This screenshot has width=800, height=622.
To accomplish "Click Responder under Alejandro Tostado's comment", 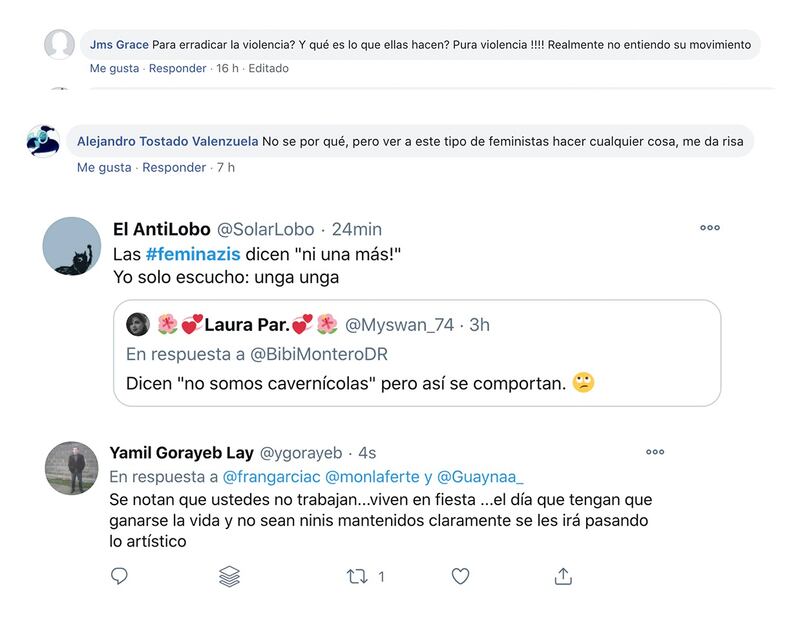I will coord(174,167).
